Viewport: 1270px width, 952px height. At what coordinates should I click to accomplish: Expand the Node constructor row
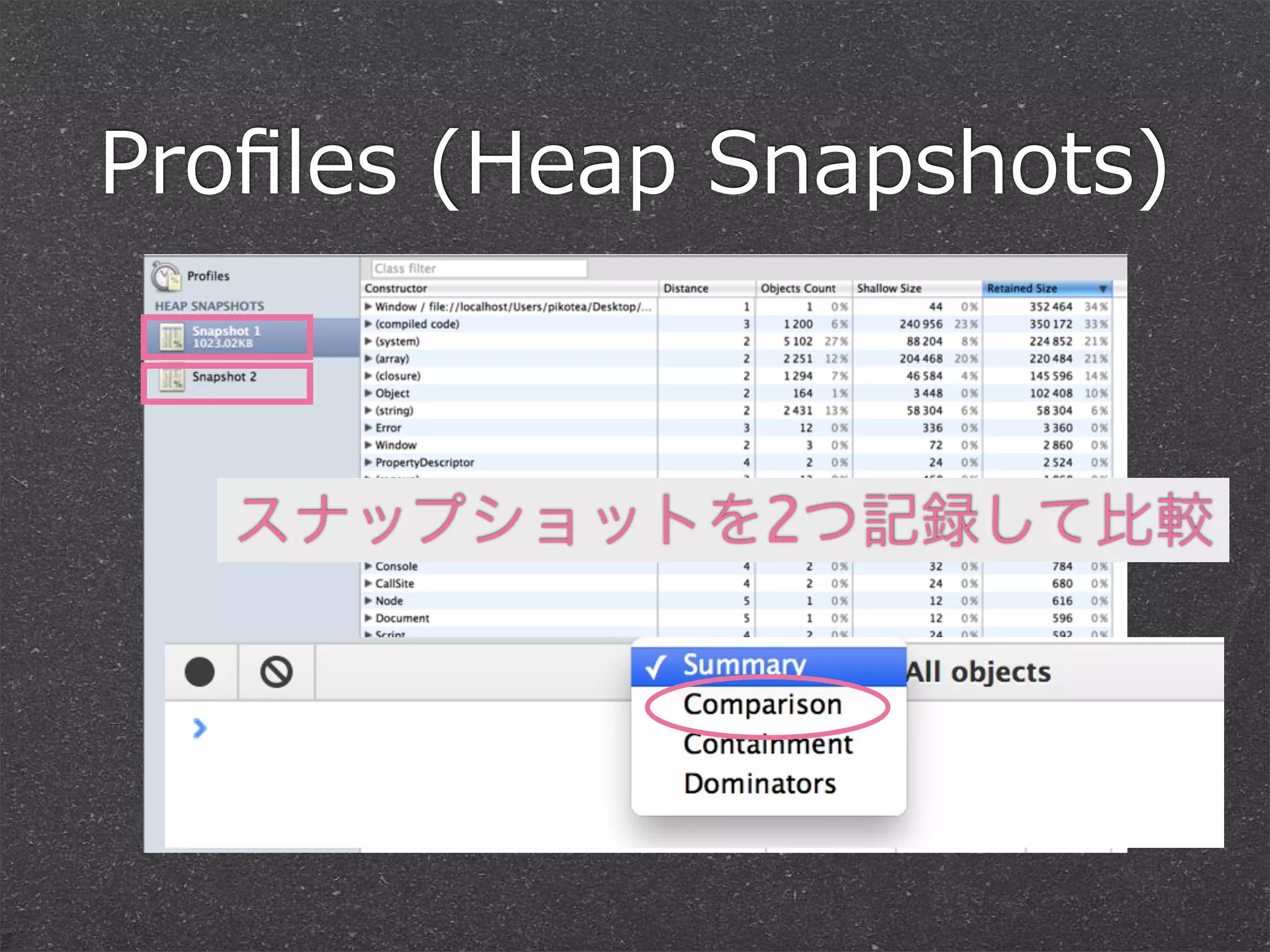tap(368, 601)
